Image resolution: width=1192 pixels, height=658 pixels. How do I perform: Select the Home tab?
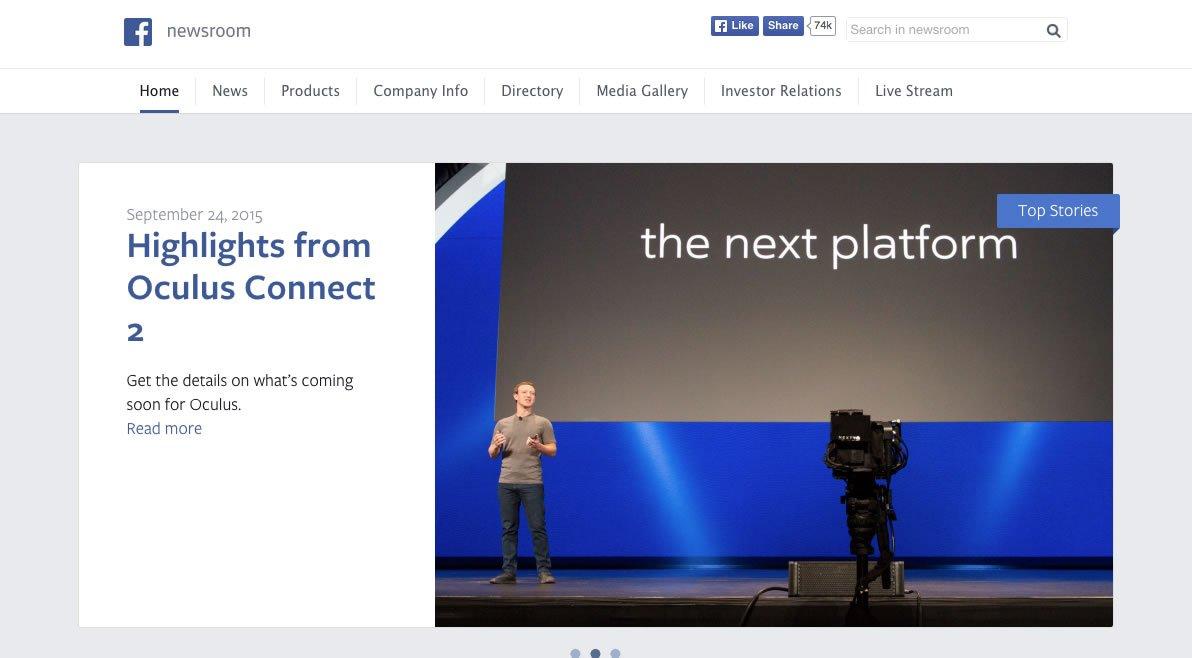(159, 91)
